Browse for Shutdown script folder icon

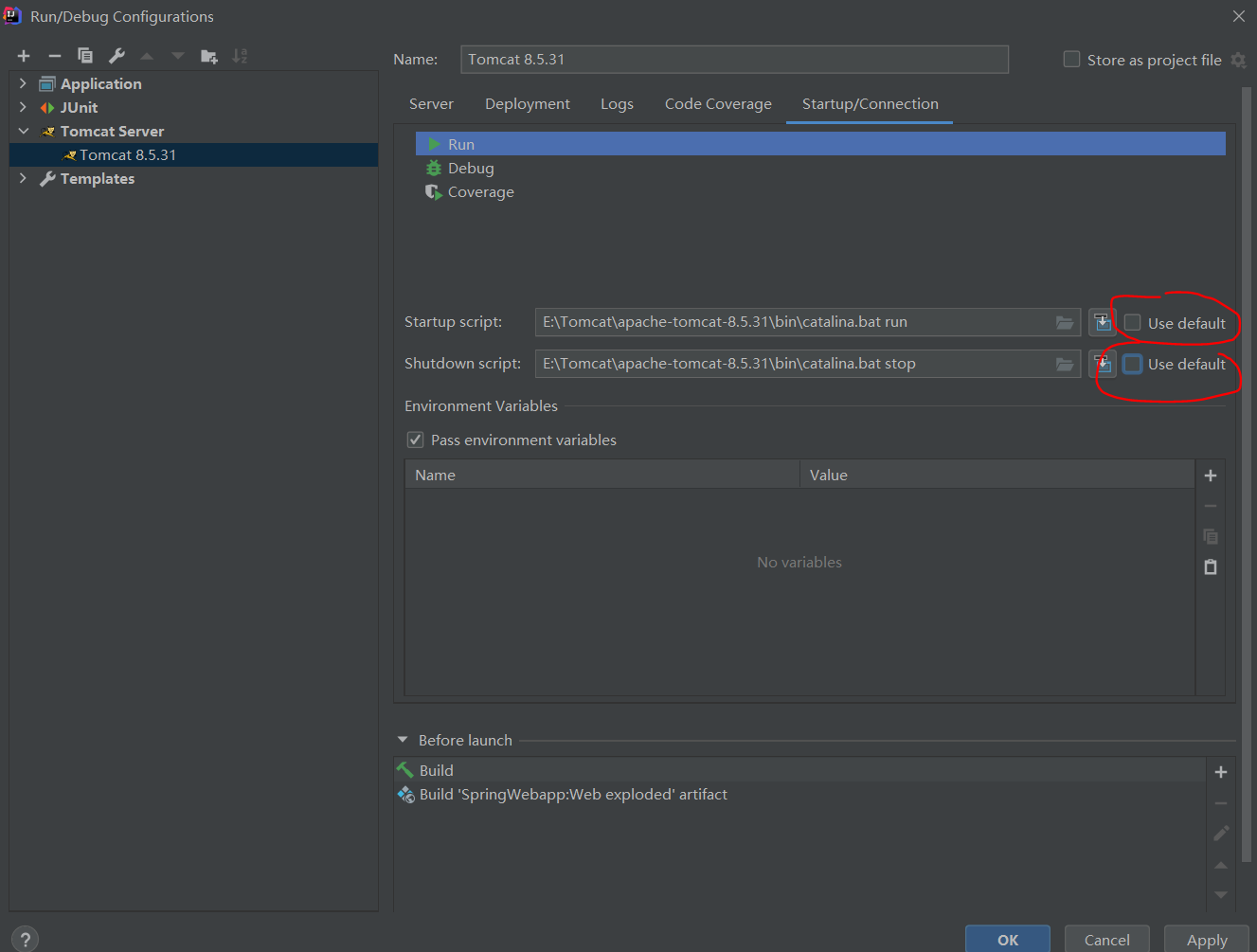pos(1065,364)
